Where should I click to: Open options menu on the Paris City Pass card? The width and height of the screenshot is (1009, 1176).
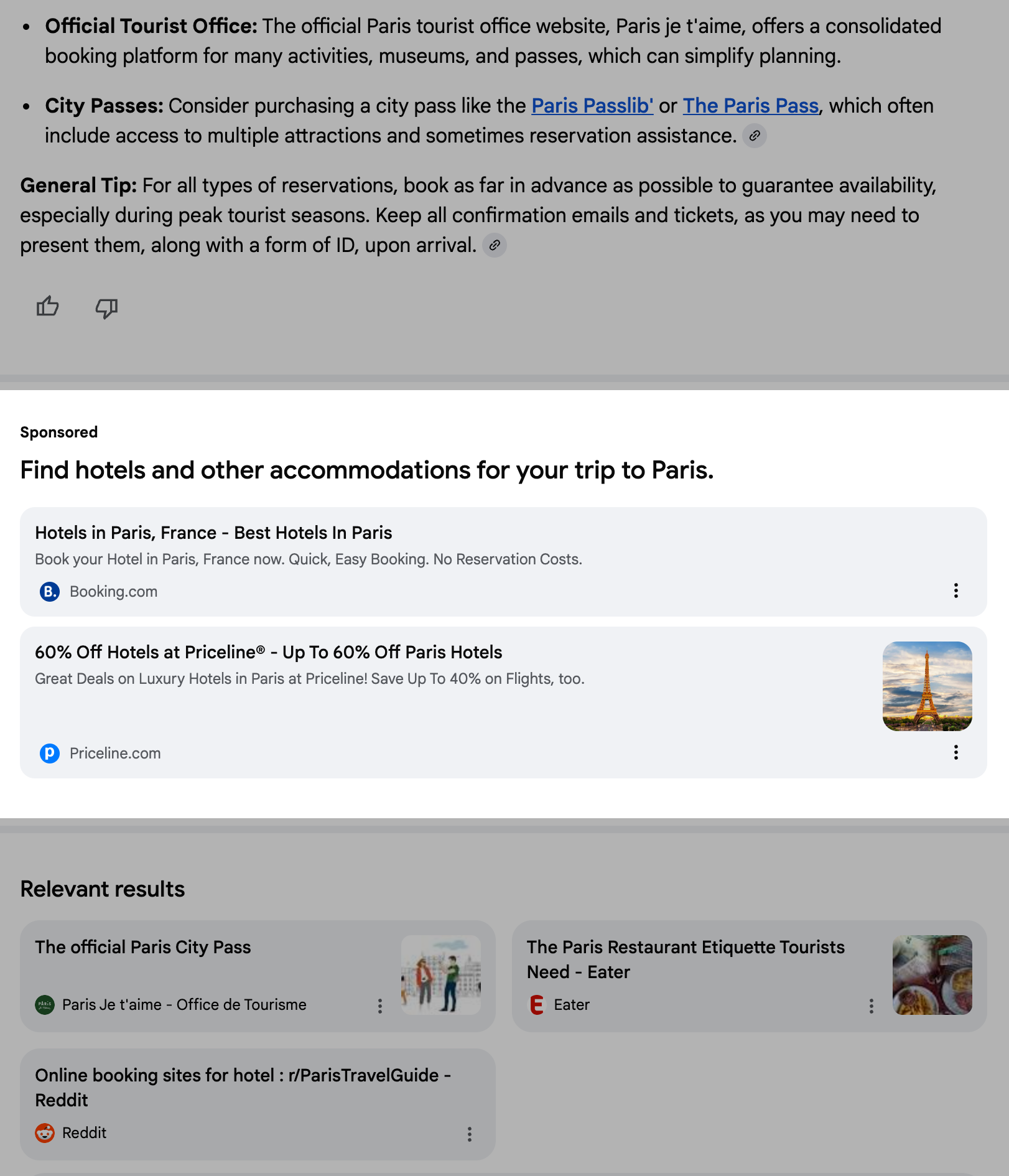pos(380,1007)
